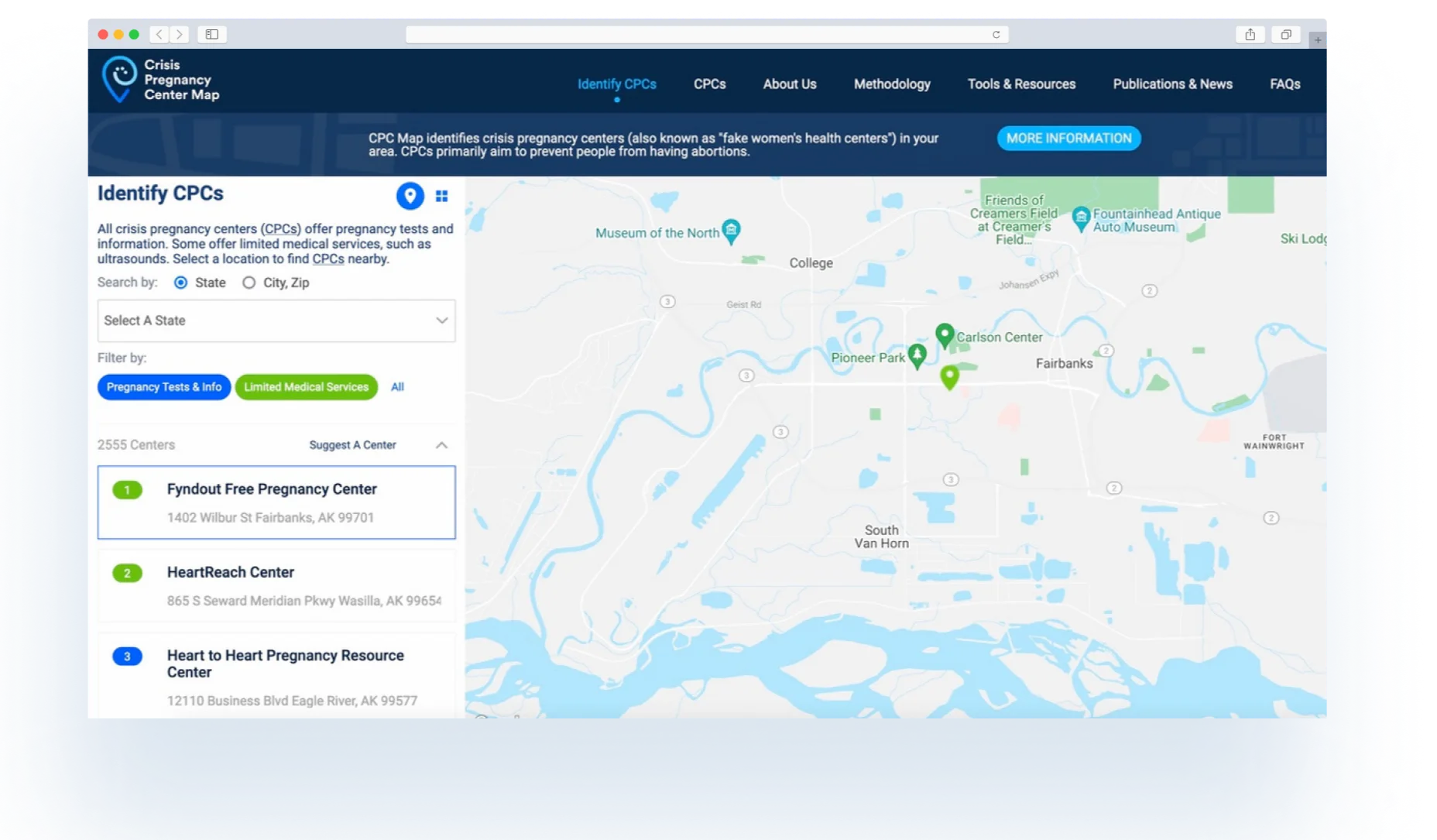Select the HeartReach Center list entry
This screenshot has height=840, width=1437.
point(276,585)
